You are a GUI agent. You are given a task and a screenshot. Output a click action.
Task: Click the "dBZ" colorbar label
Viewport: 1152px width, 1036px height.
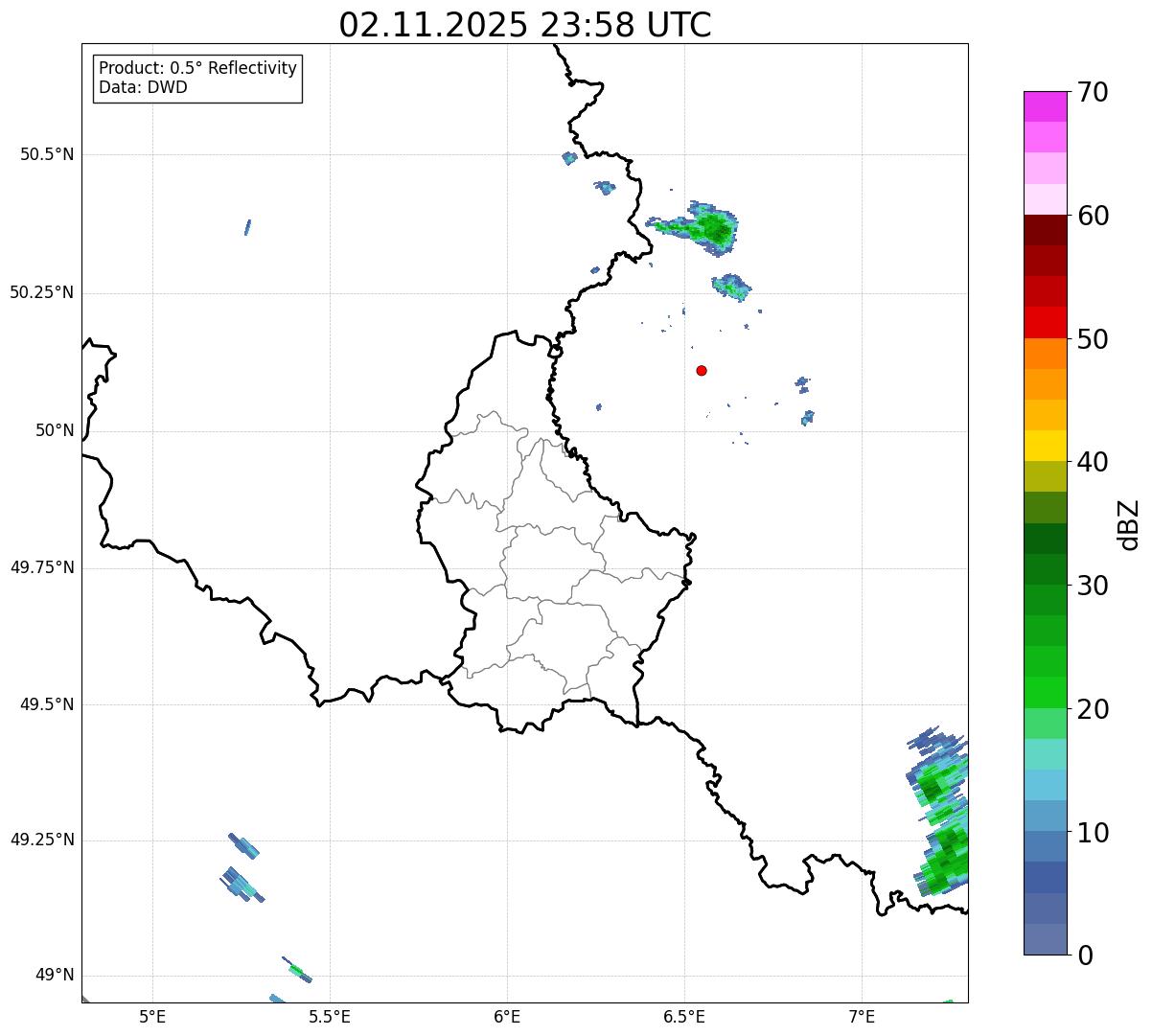coord(1129,524)
